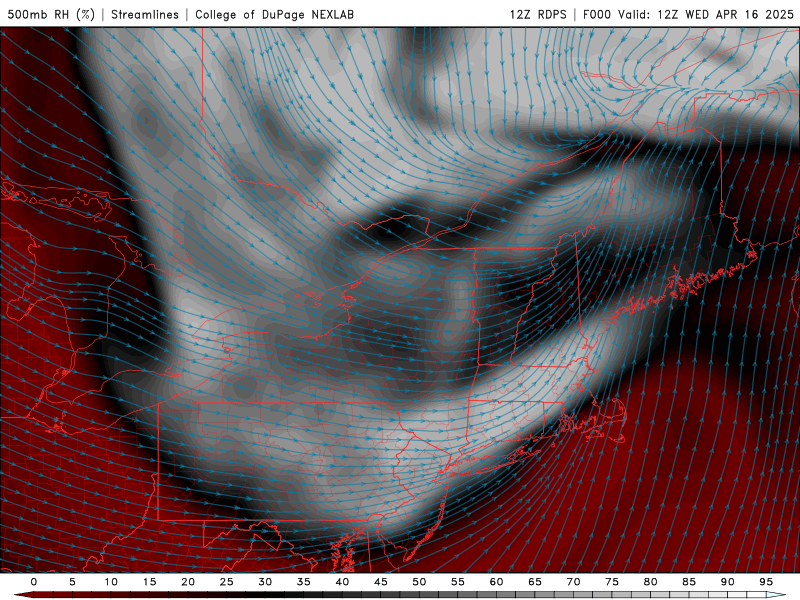
Task: Click the '5' value on the color scale
Action: 72,582
